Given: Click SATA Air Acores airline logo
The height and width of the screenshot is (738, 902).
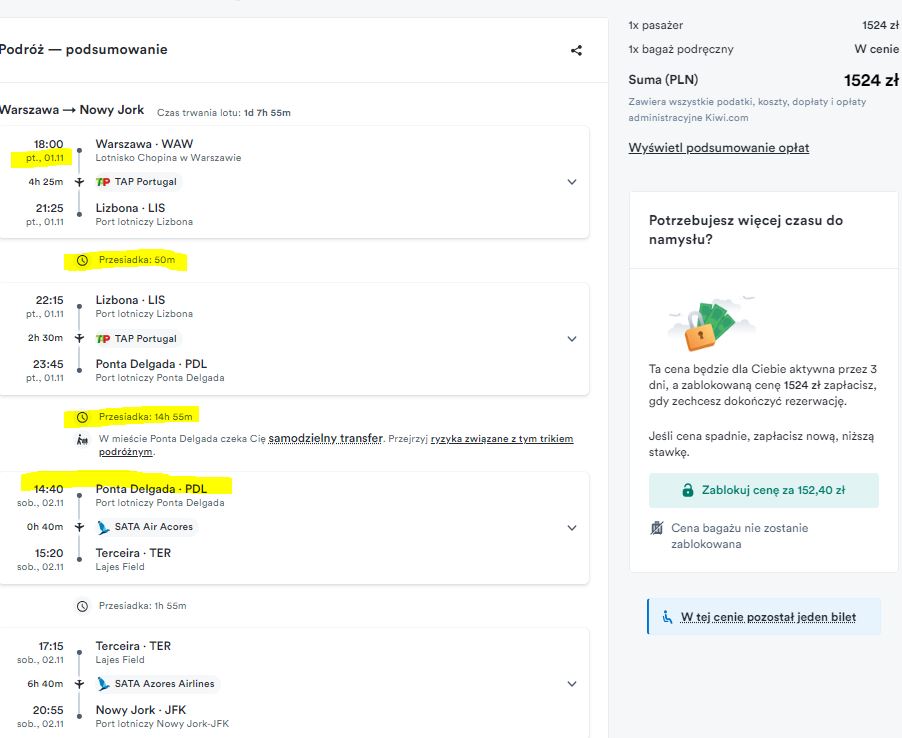Looking at the screenshot, I should click(x=104, y=527).
